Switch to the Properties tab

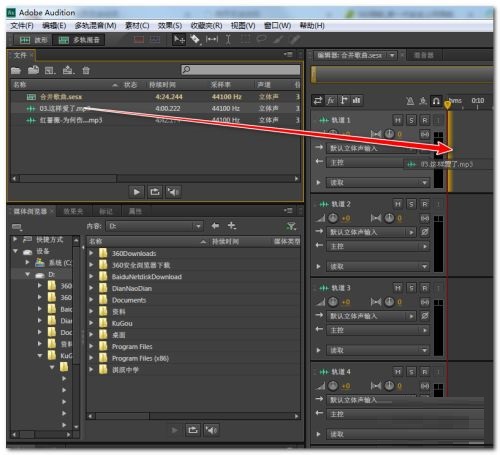(135, 211)
